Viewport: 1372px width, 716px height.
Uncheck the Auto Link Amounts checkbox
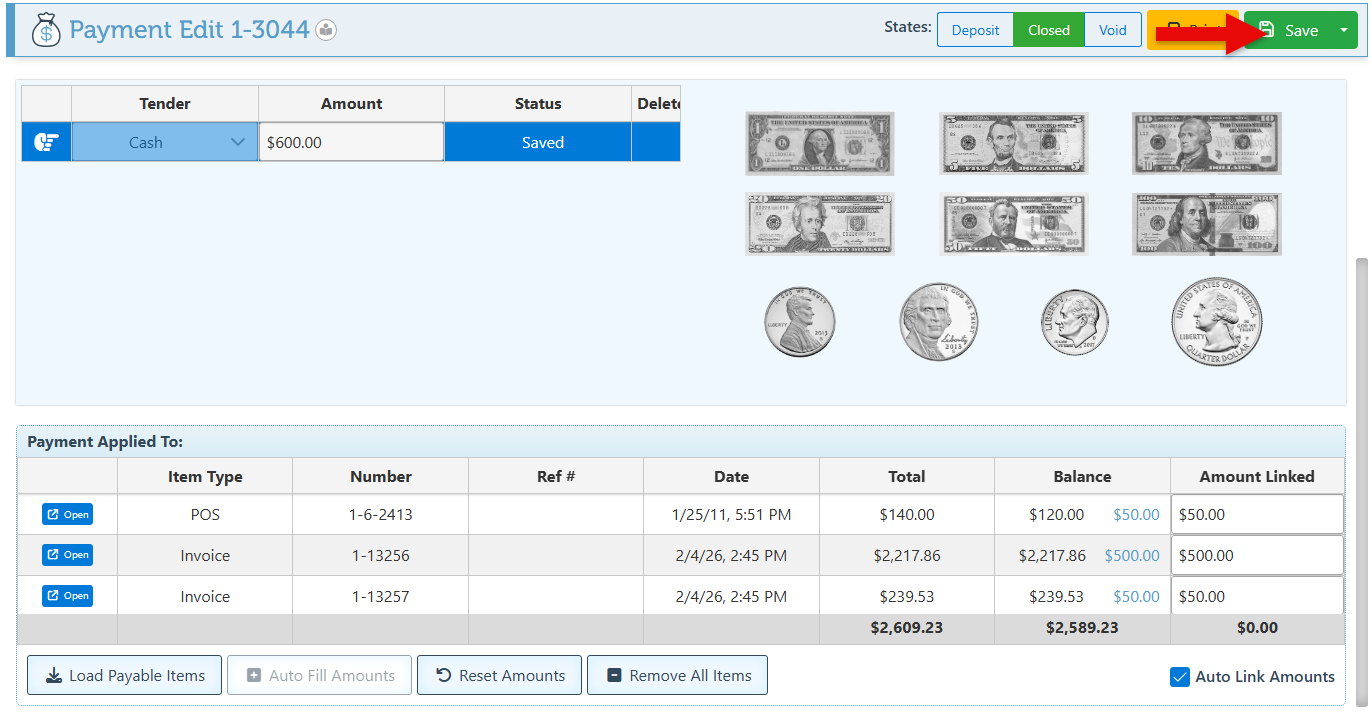coord(1180,677)
